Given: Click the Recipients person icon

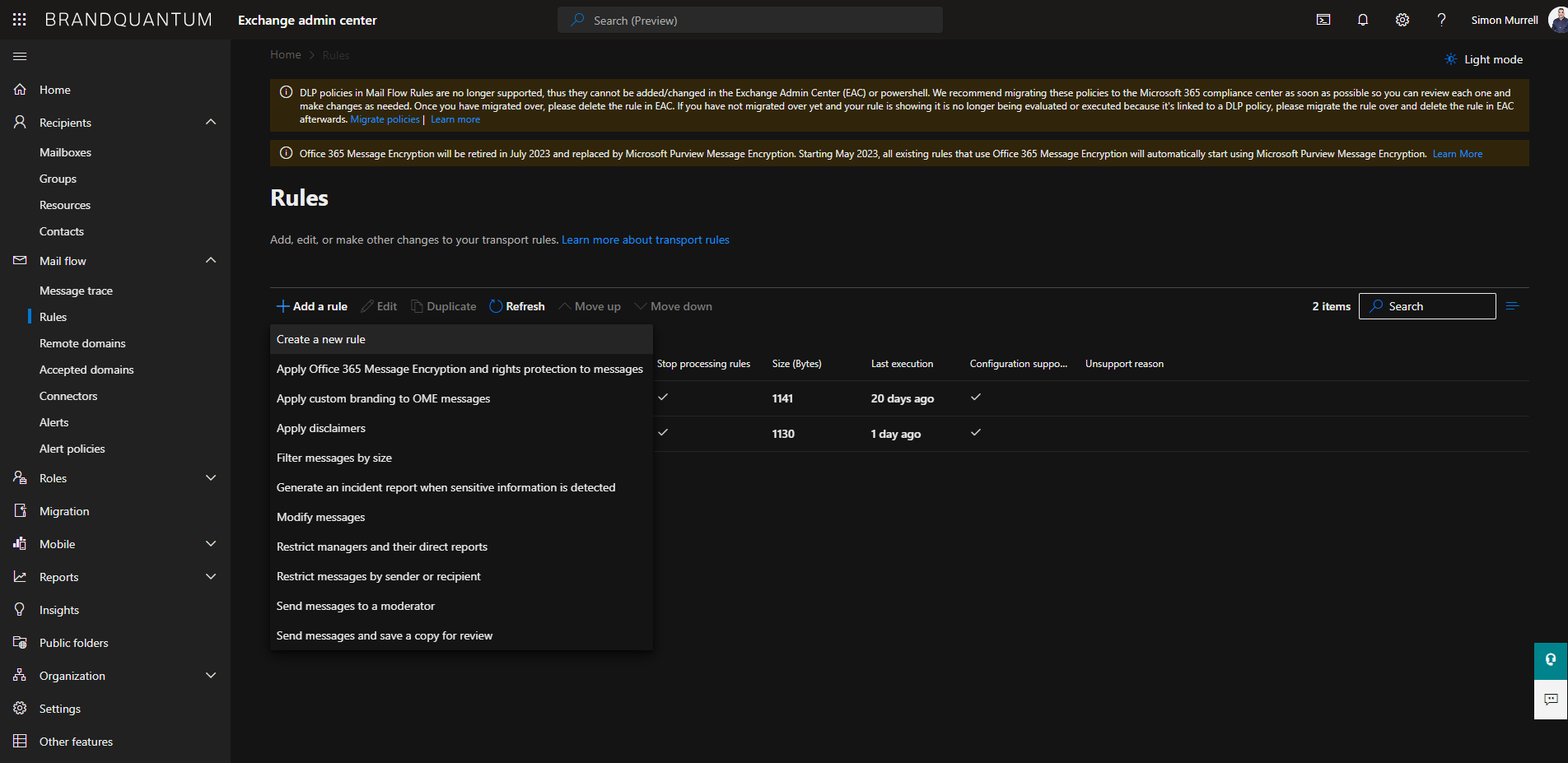Looking at the screenshot, I should click(x=20, y=122).
